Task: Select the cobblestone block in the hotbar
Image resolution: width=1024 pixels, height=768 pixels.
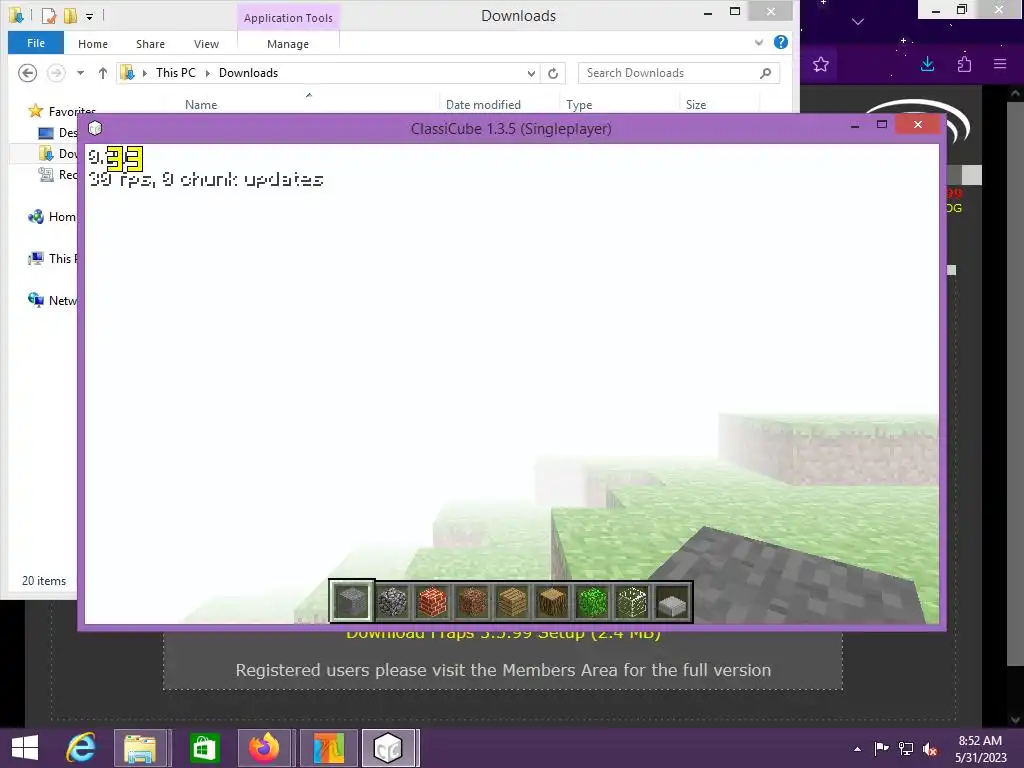Action: [x=392, y=601]
